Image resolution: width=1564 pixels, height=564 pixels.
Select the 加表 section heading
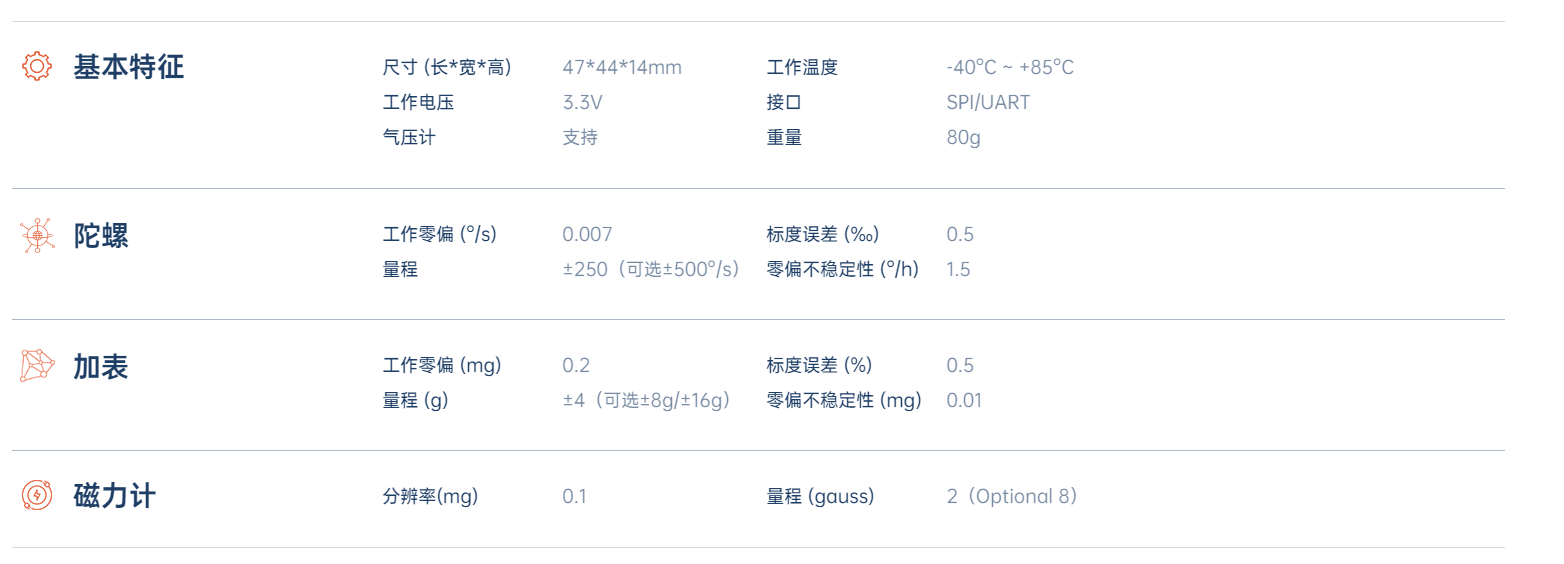click(x=101, y=367)
